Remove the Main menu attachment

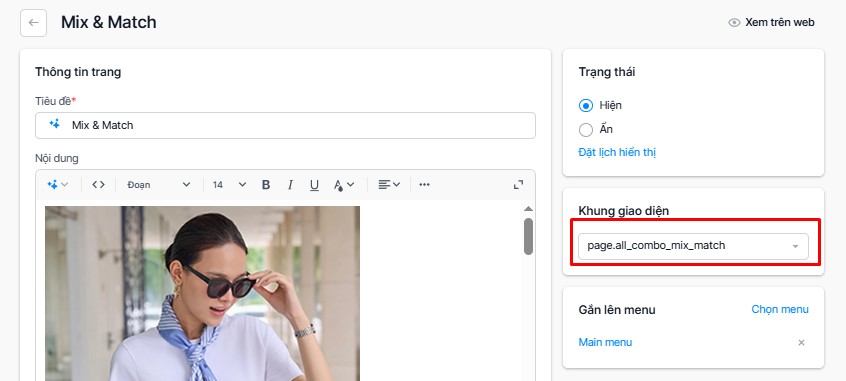click(801, 343)
